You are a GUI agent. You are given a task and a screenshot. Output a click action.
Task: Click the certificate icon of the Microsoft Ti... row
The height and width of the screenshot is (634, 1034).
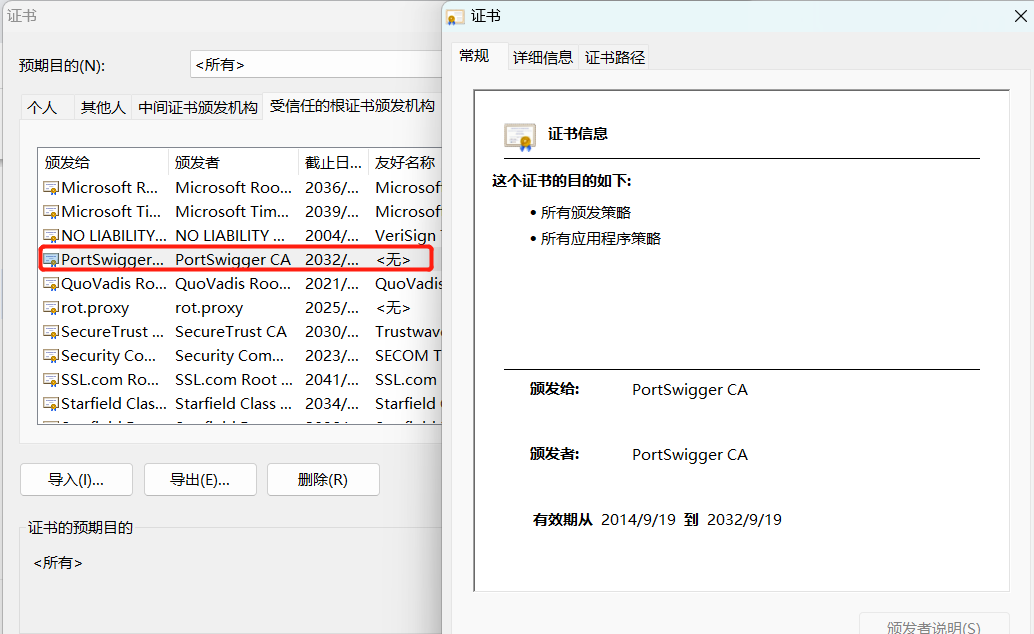[x=51, y=212]
